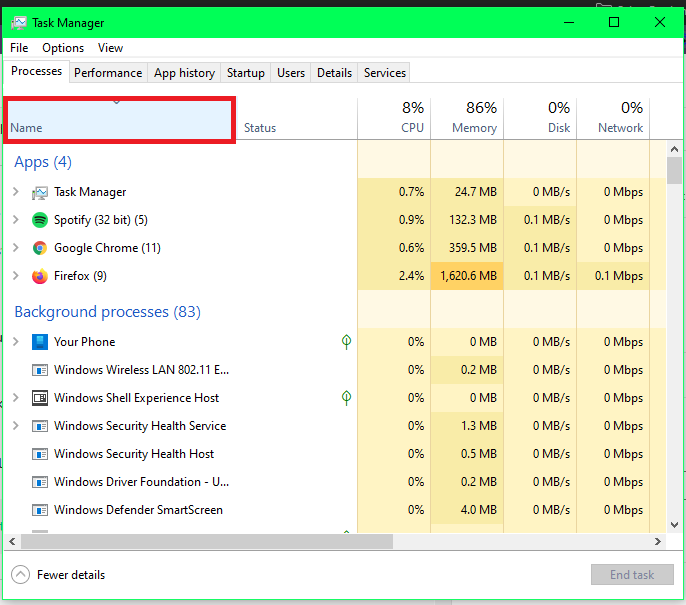Sort by the Name column header
This screenshot has height=605, width=686.
[119, 120]
